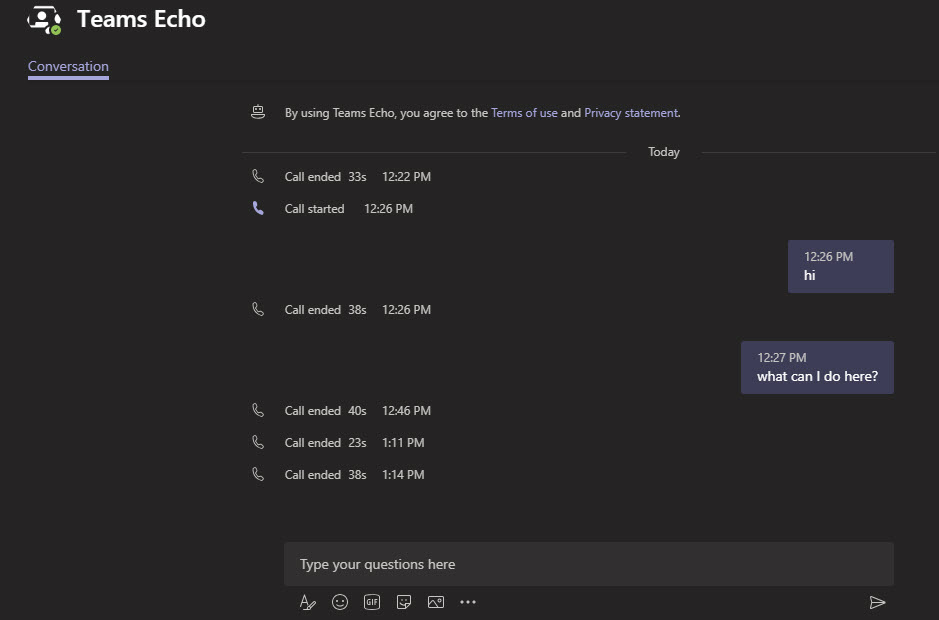Attach an image to the message
The image size is (939, 620).
pyautogui.click(x=436, y=602)
